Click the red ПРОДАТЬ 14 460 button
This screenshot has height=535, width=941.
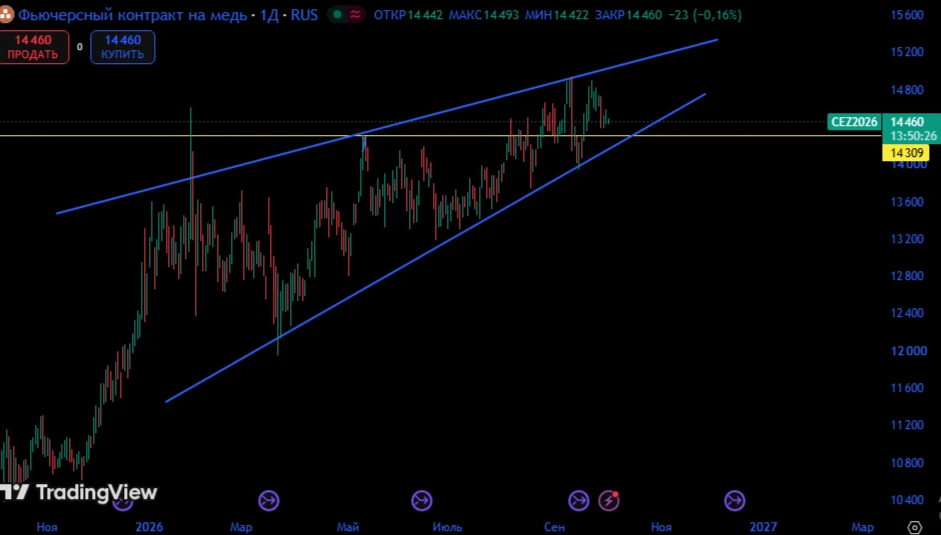click(x=34, y=47)
